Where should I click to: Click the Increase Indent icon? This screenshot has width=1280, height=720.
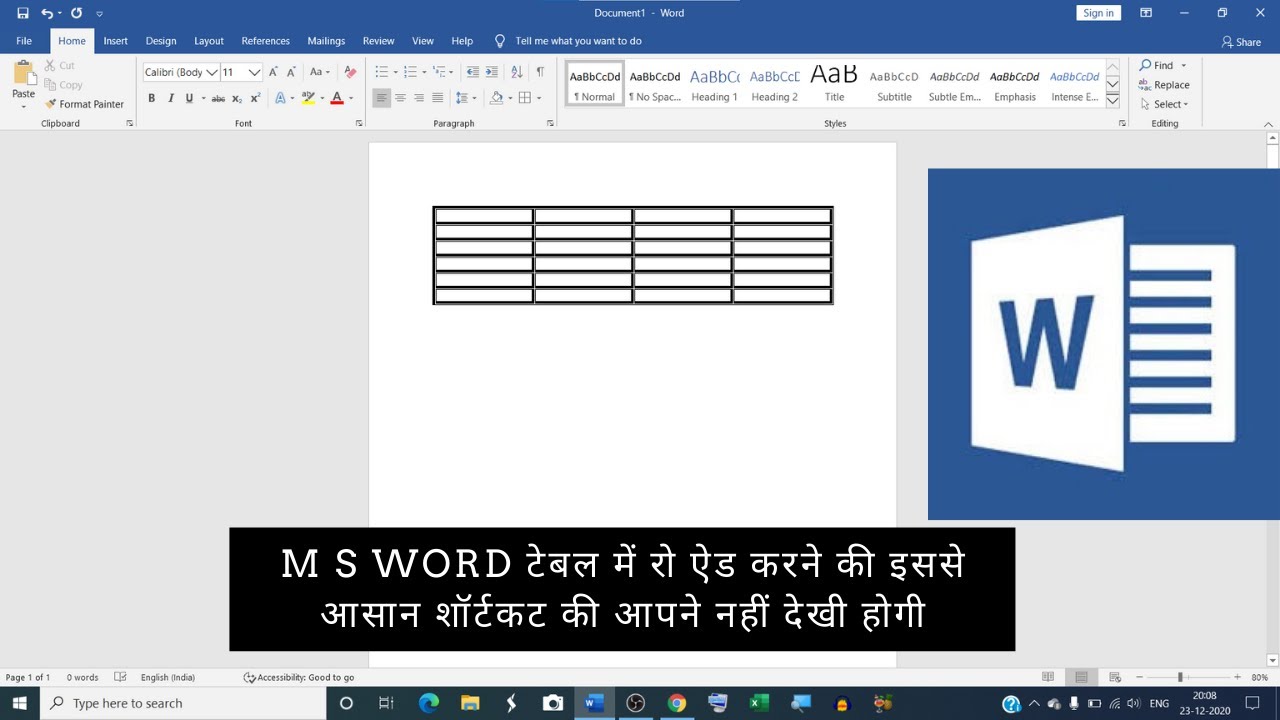(491, 72)
